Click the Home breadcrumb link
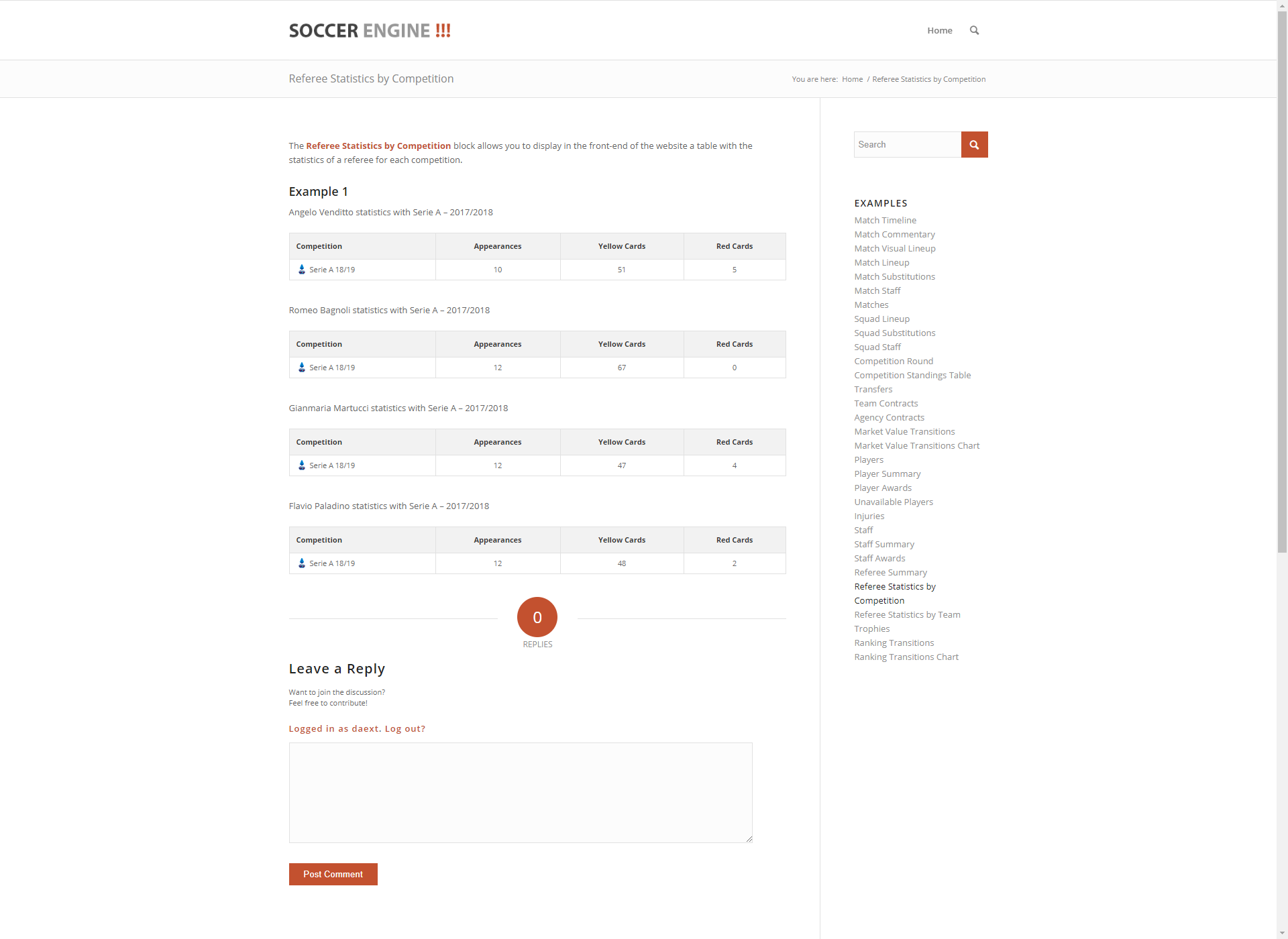This screenshot has width=1288, height=939. 852,79
